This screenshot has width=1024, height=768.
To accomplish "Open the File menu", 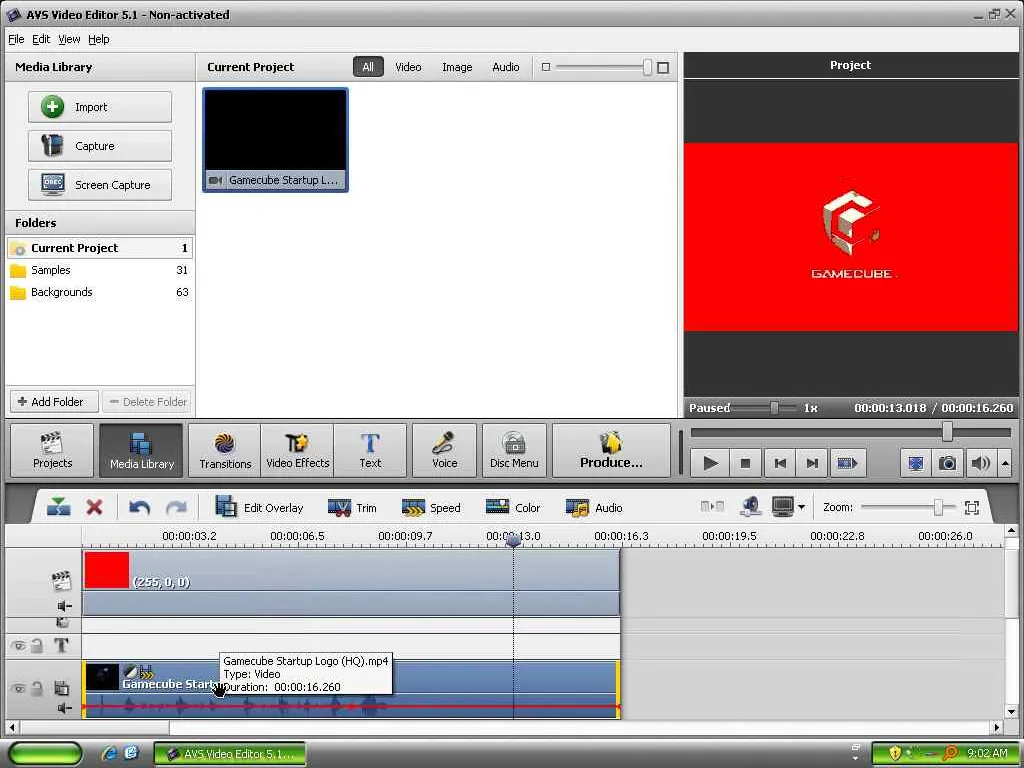I will tap(16, 39).
